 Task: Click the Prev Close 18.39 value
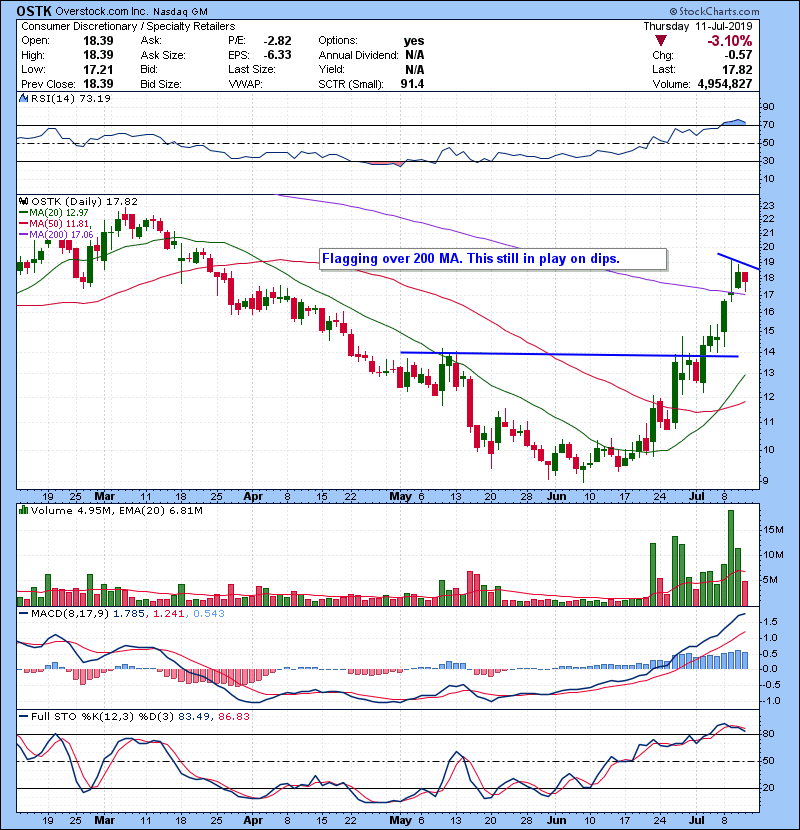98,84
